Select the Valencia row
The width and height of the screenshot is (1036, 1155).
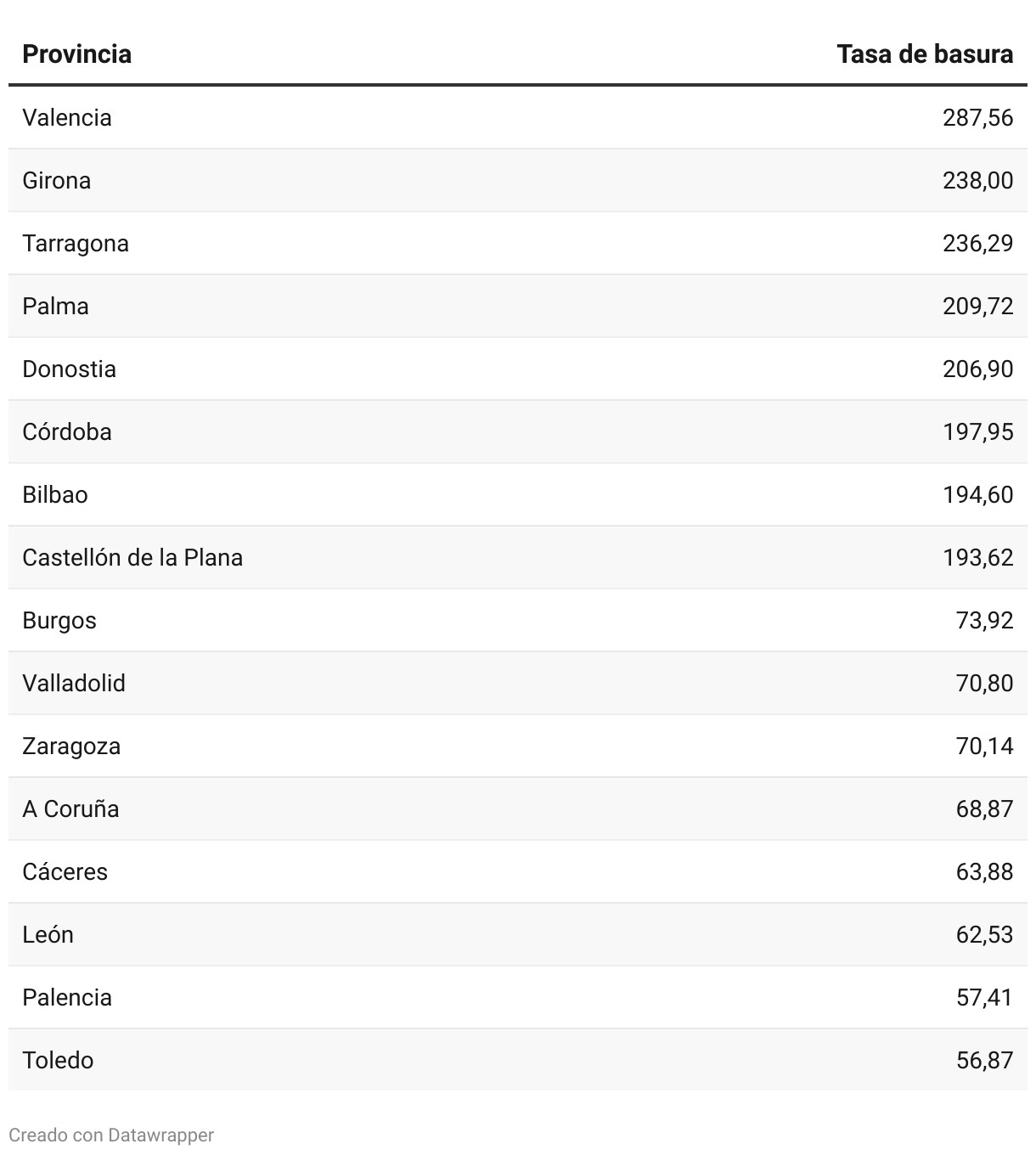coord(518,117)
